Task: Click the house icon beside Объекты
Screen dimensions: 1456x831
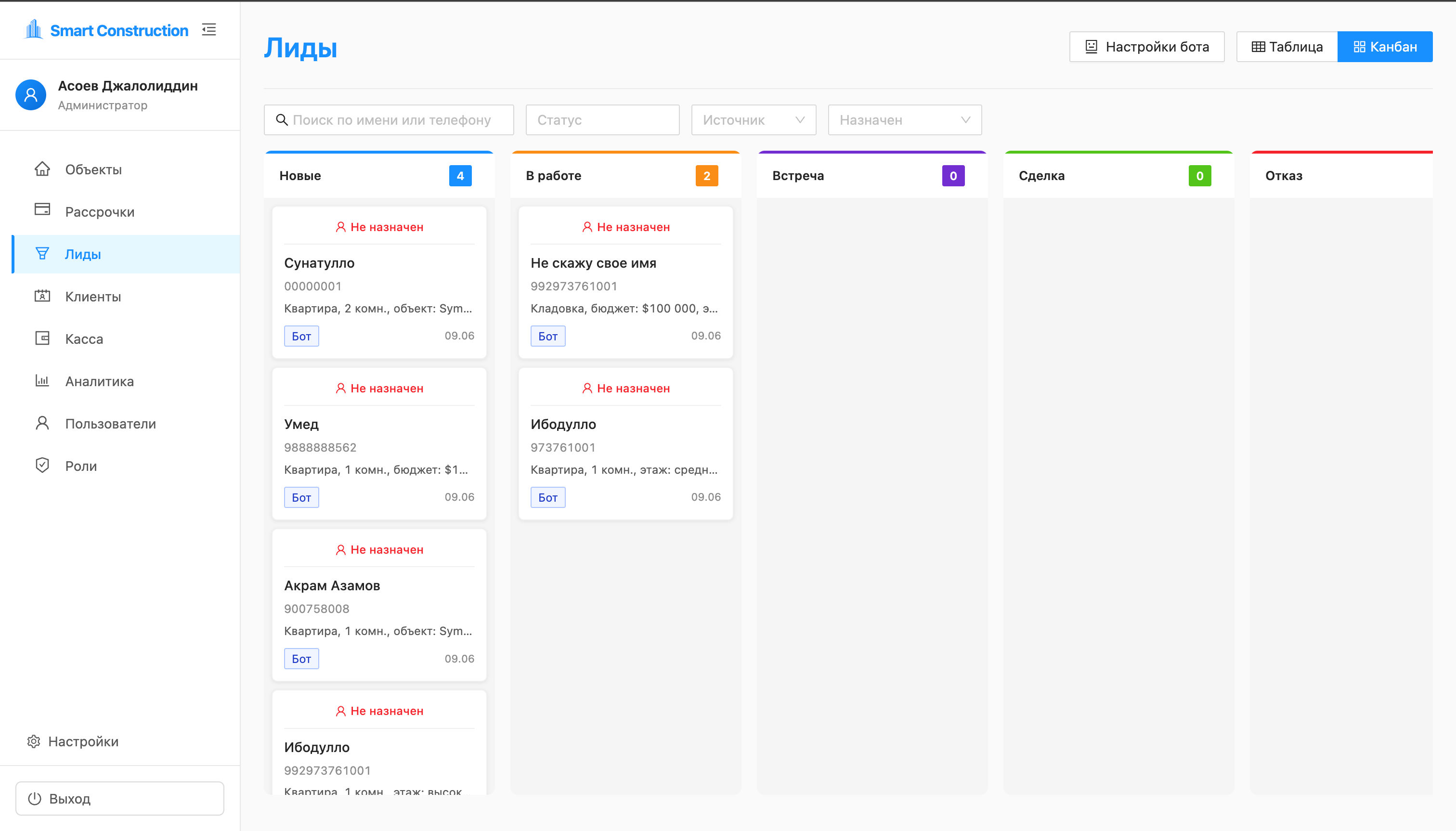Action: [x=42, y=169]
